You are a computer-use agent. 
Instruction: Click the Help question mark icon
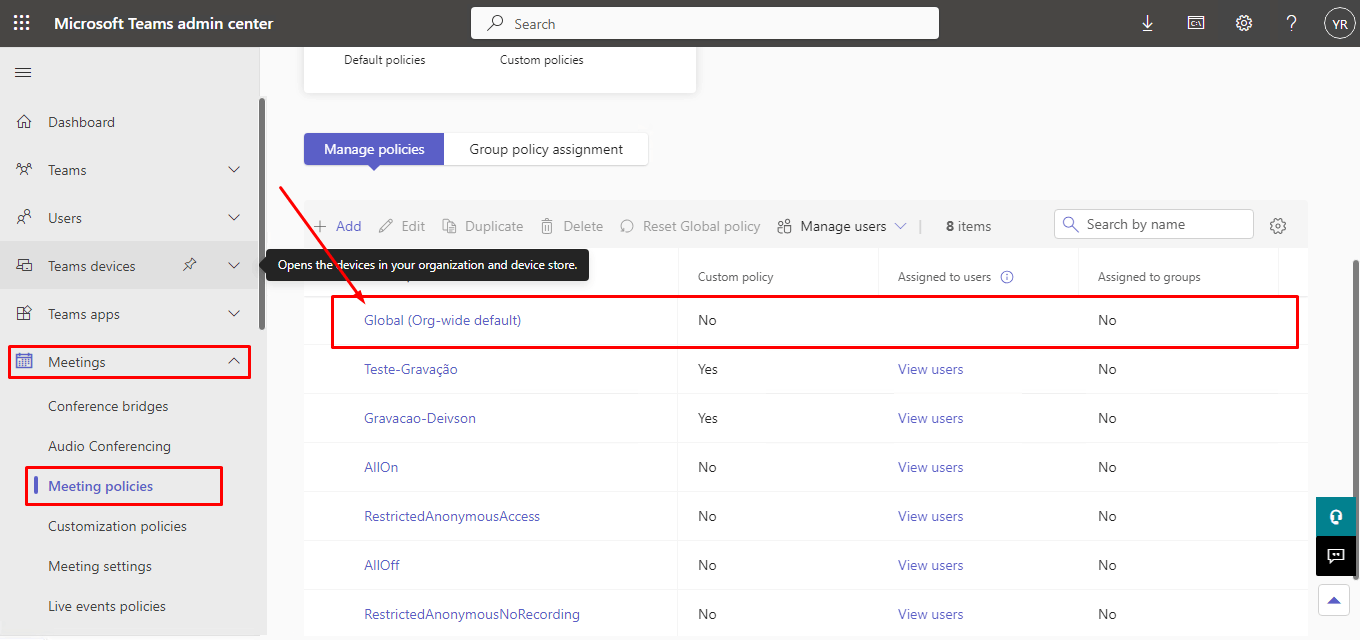[x=1291, y=23]
